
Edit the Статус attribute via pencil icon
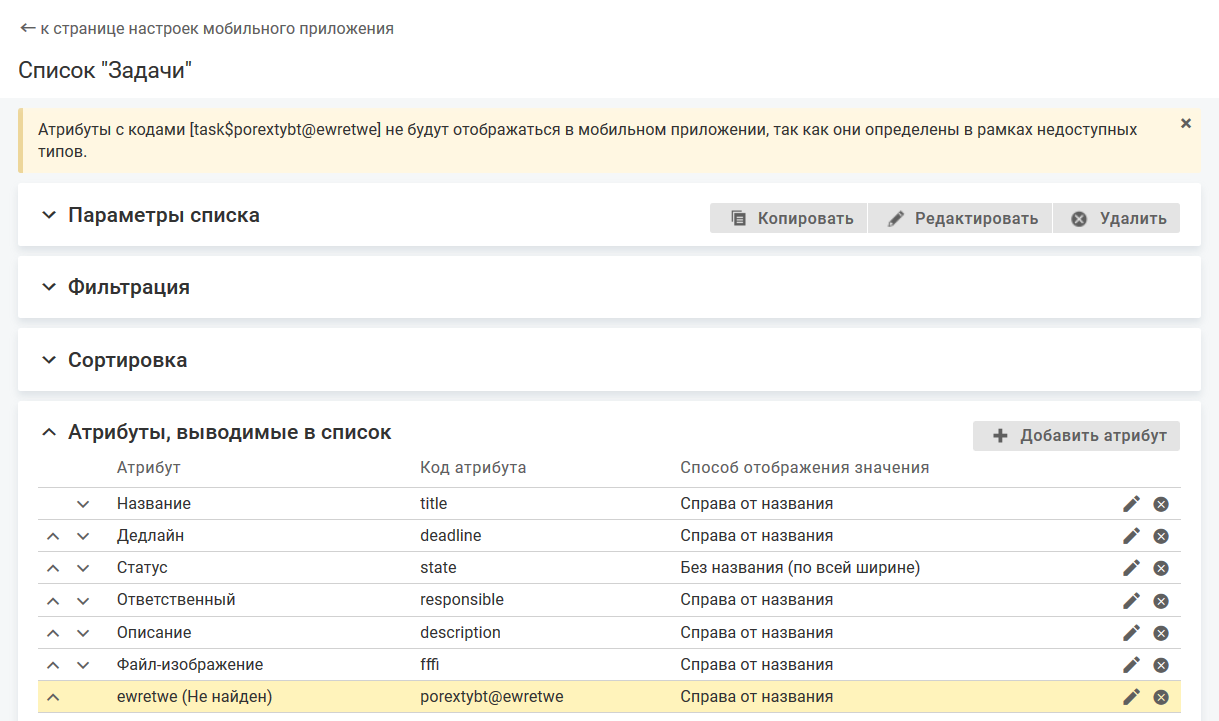coord(1131,568)
